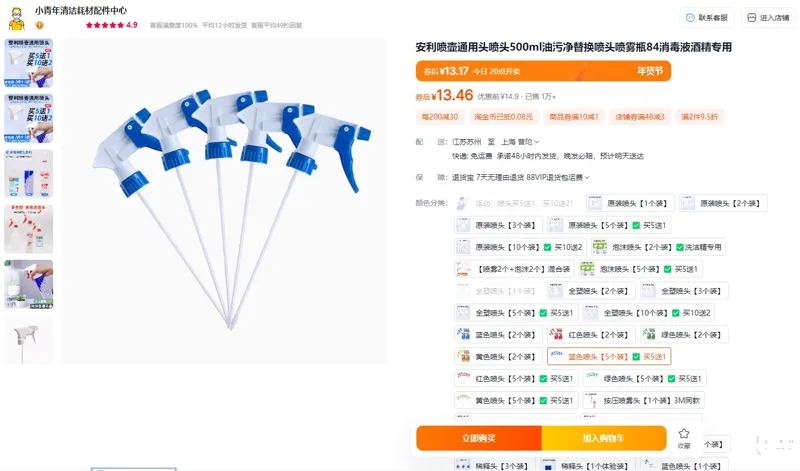Select first thumbnail 买5送1 买10送2

(29, 63)
